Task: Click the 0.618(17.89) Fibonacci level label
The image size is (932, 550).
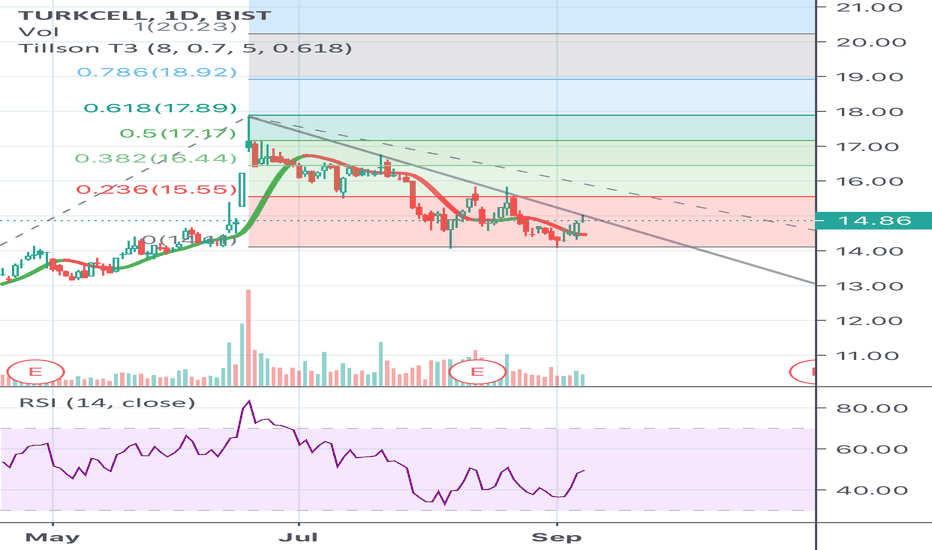Action: (160, 108)
